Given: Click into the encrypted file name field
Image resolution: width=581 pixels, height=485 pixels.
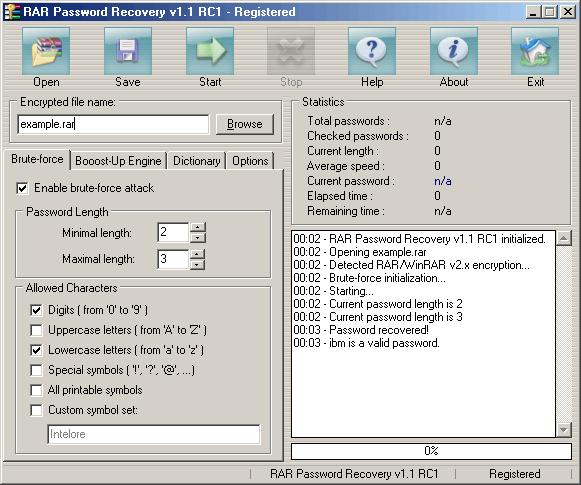Looking at the screenshot, I should click(x=113, y=124).
